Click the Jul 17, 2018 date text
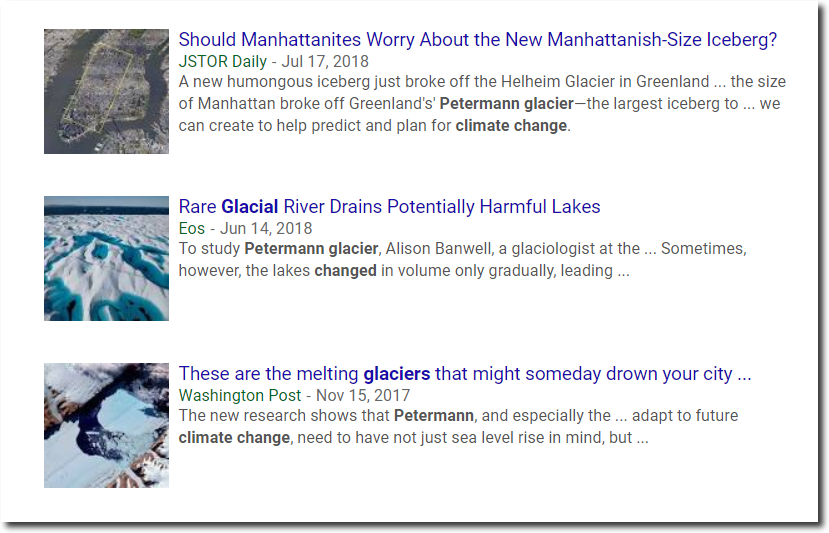Screen dimensions: 829x533 click(325, 61)
